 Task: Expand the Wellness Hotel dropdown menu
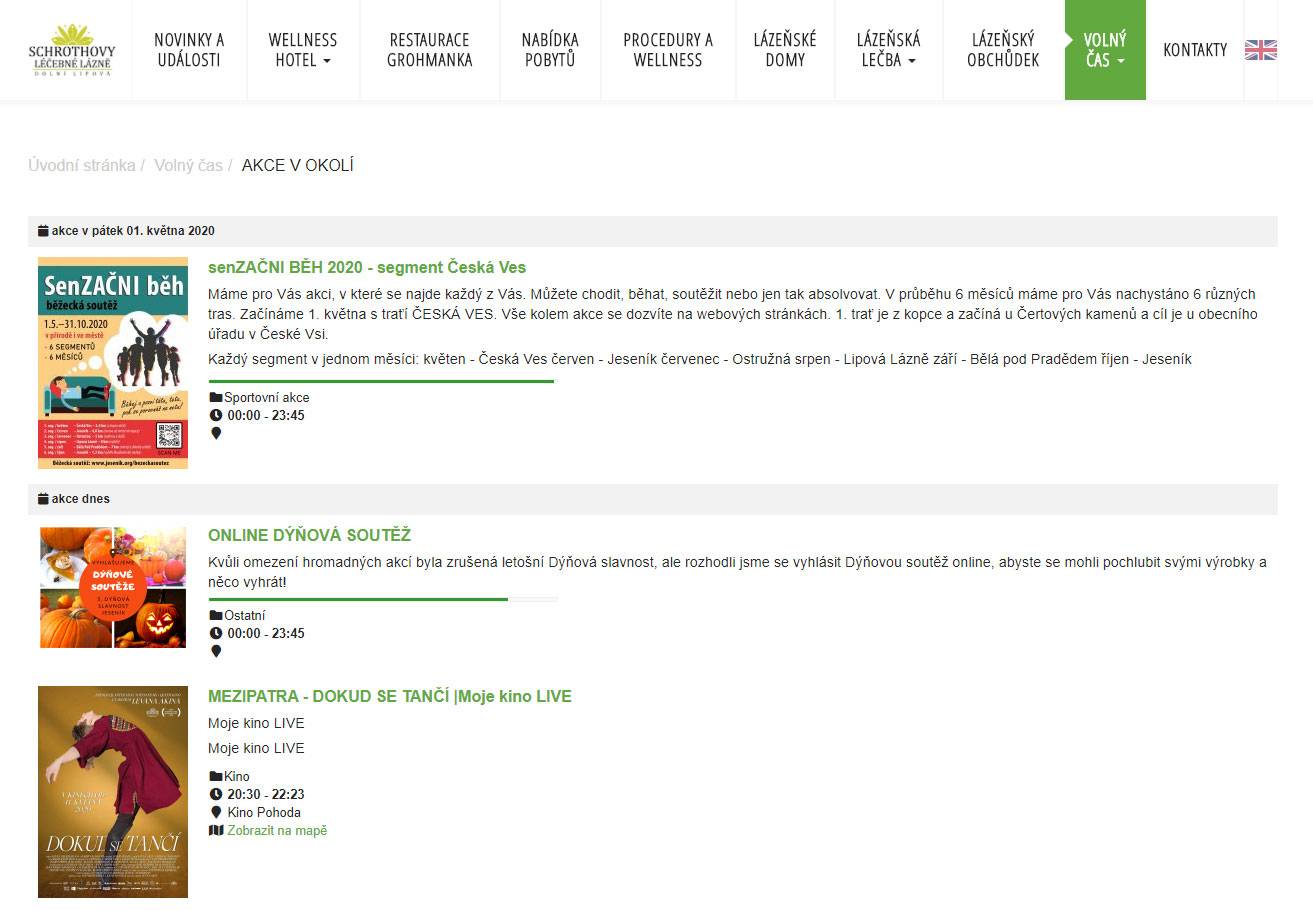pos(302,50)
